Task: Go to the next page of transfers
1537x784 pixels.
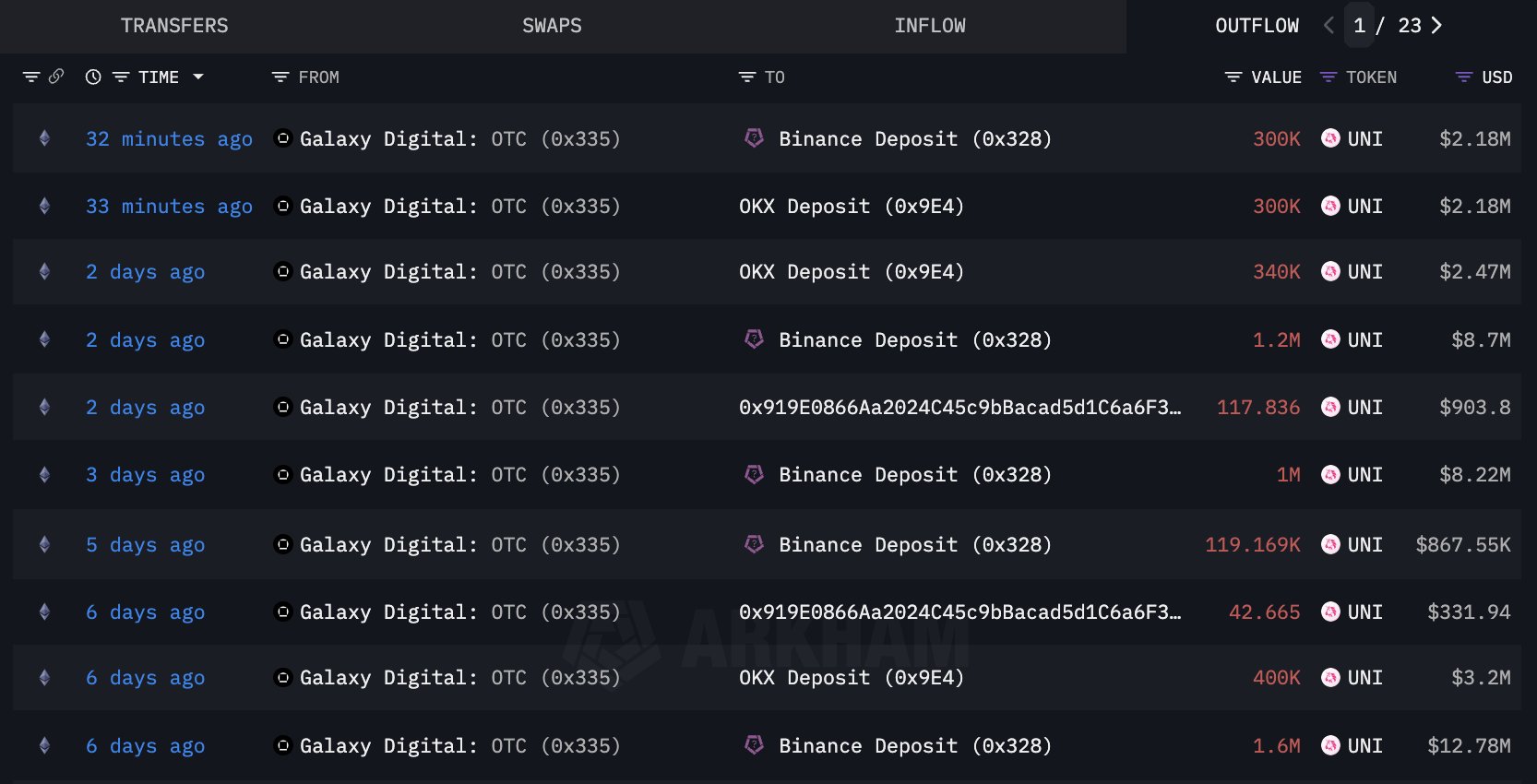Action: pyautogui.click(x=1436, y=26)
